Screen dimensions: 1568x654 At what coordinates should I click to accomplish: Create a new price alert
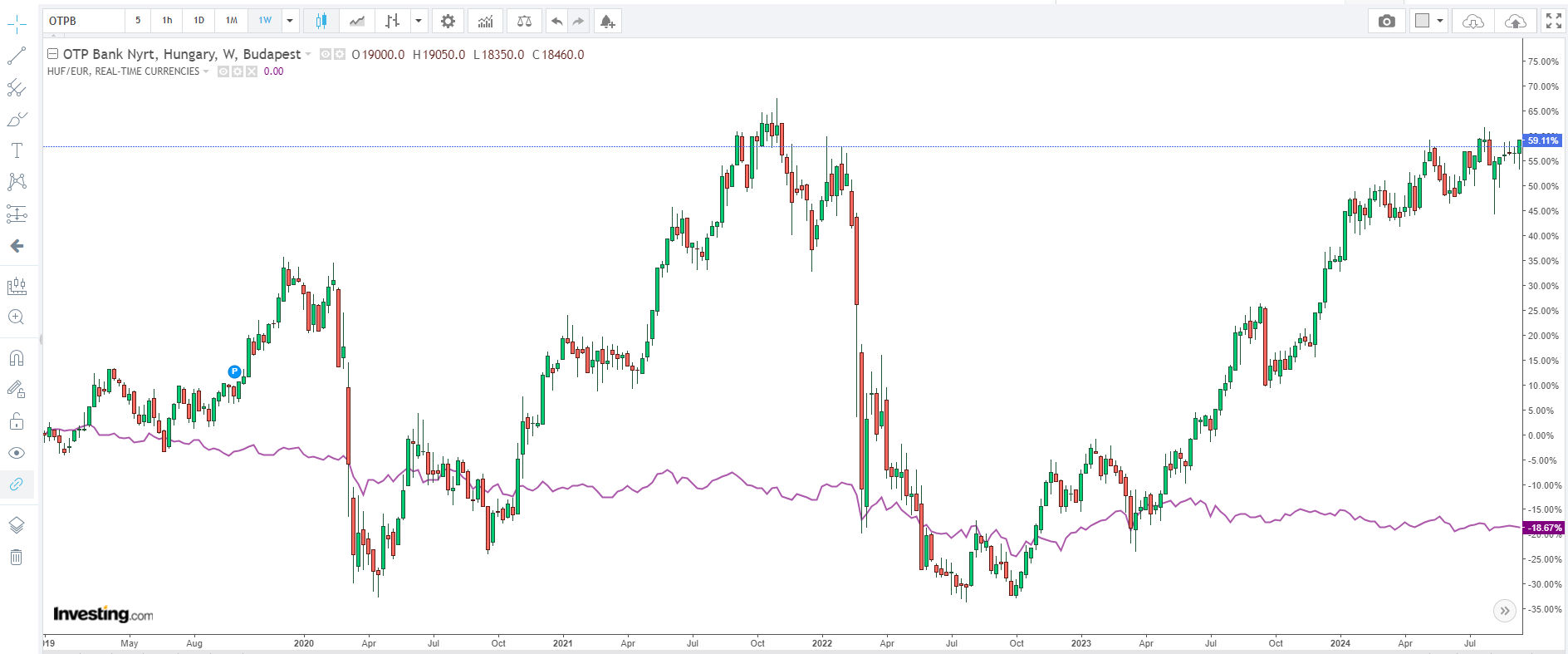[608, 21]
